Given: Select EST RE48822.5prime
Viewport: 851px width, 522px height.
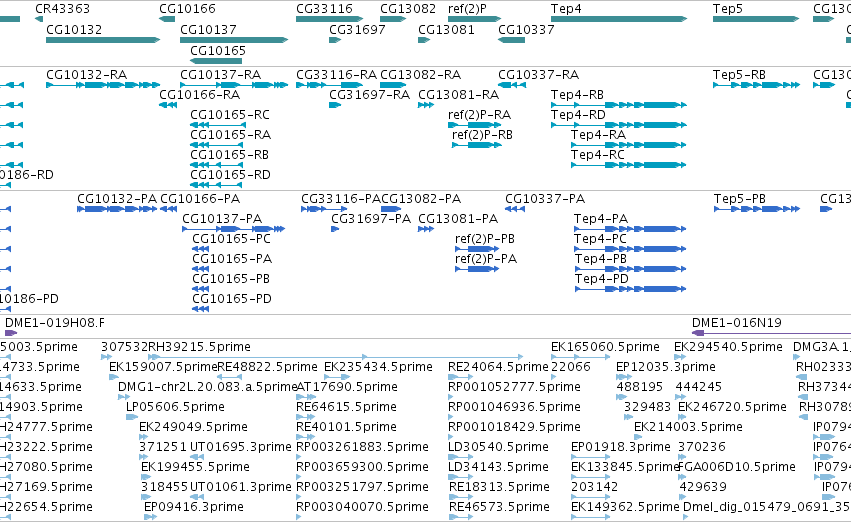Looking at the screenshot, I should pyautogui.click(x=267, y=367).
